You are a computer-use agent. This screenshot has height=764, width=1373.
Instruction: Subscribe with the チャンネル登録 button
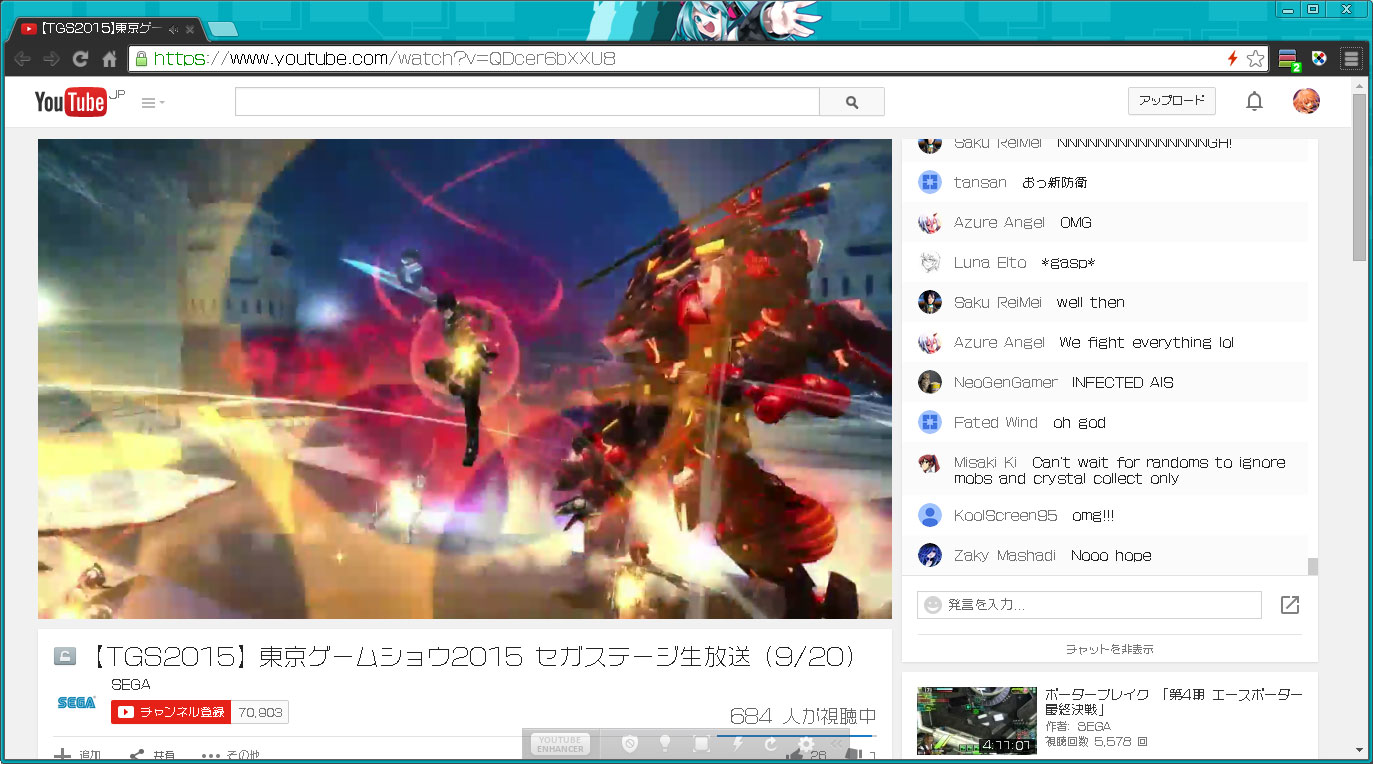pyautogui.click(x=171, y=712)
